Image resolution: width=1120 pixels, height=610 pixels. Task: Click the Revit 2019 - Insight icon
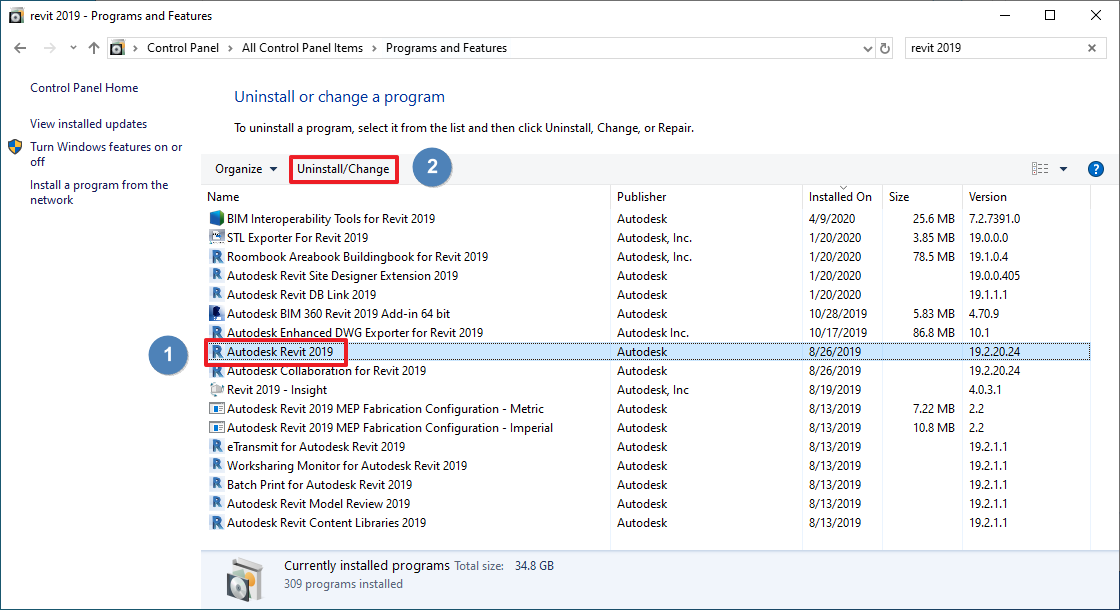[215, 389]
